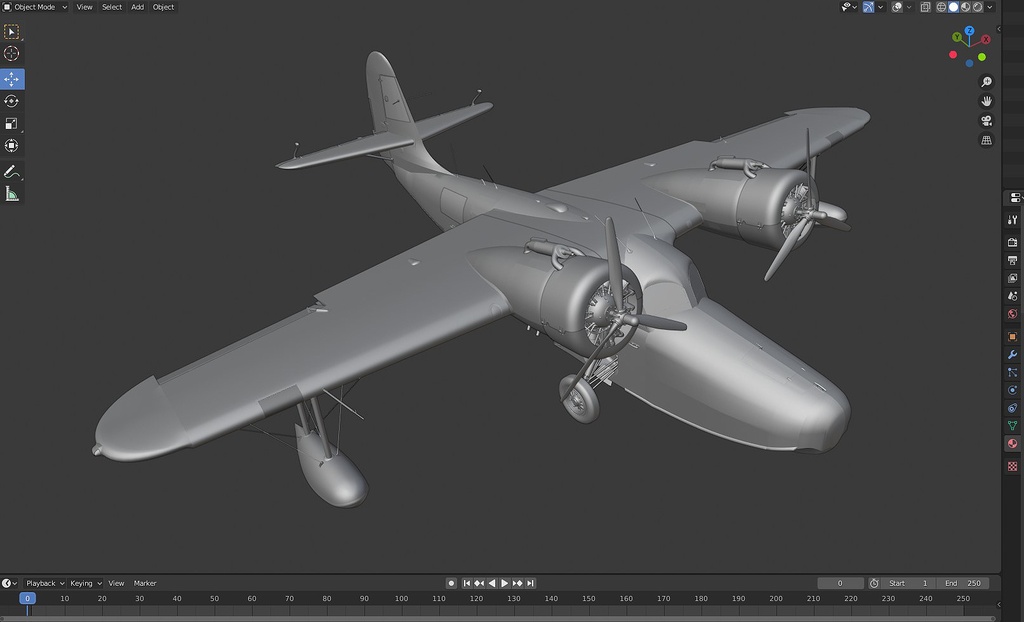Open the Object Mode dropdown
The height and width of the screenshot is (622, 1024).
pos(35,7)
